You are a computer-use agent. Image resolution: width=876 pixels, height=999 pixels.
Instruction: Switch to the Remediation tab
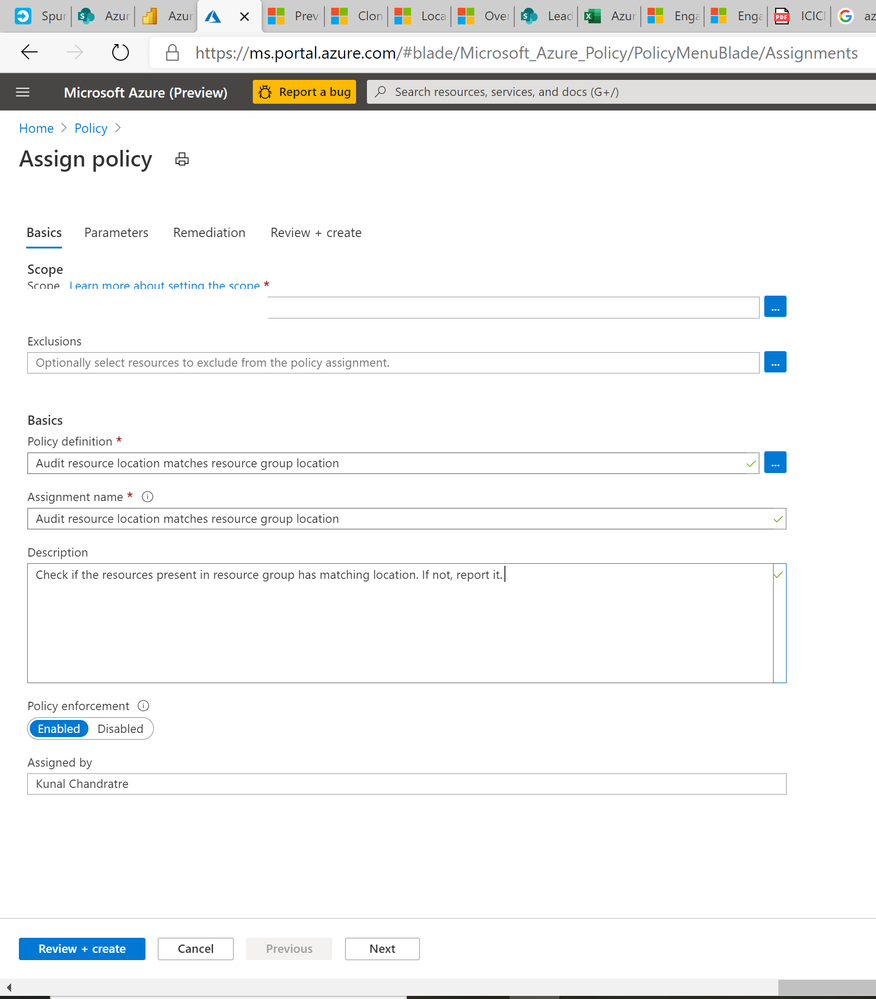pyautogui.click(x=209, y=233)
